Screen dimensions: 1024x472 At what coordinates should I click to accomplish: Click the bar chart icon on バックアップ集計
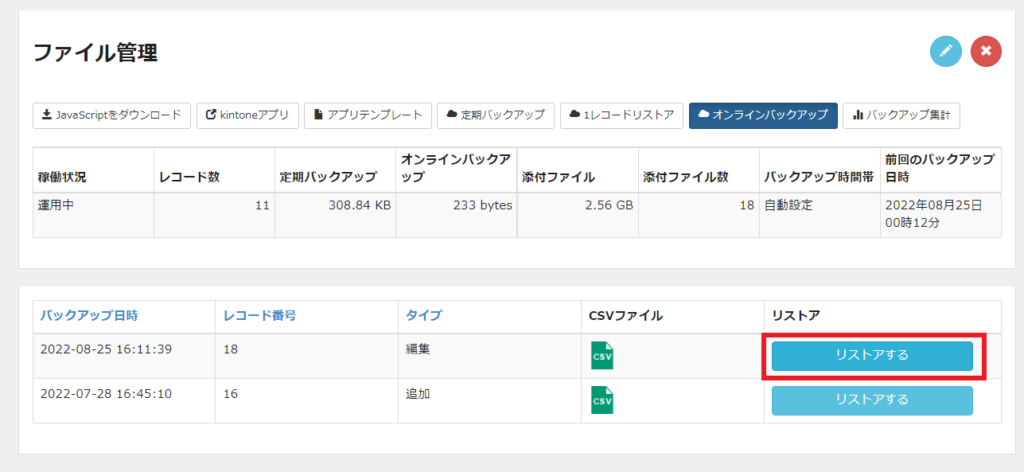857,116
